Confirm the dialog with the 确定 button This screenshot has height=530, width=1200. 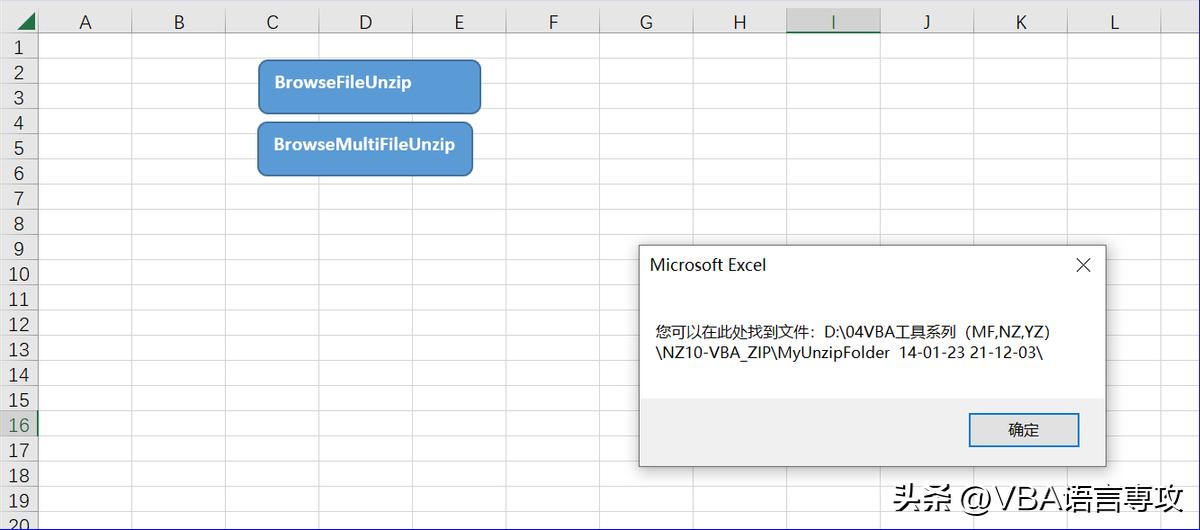1024,430
